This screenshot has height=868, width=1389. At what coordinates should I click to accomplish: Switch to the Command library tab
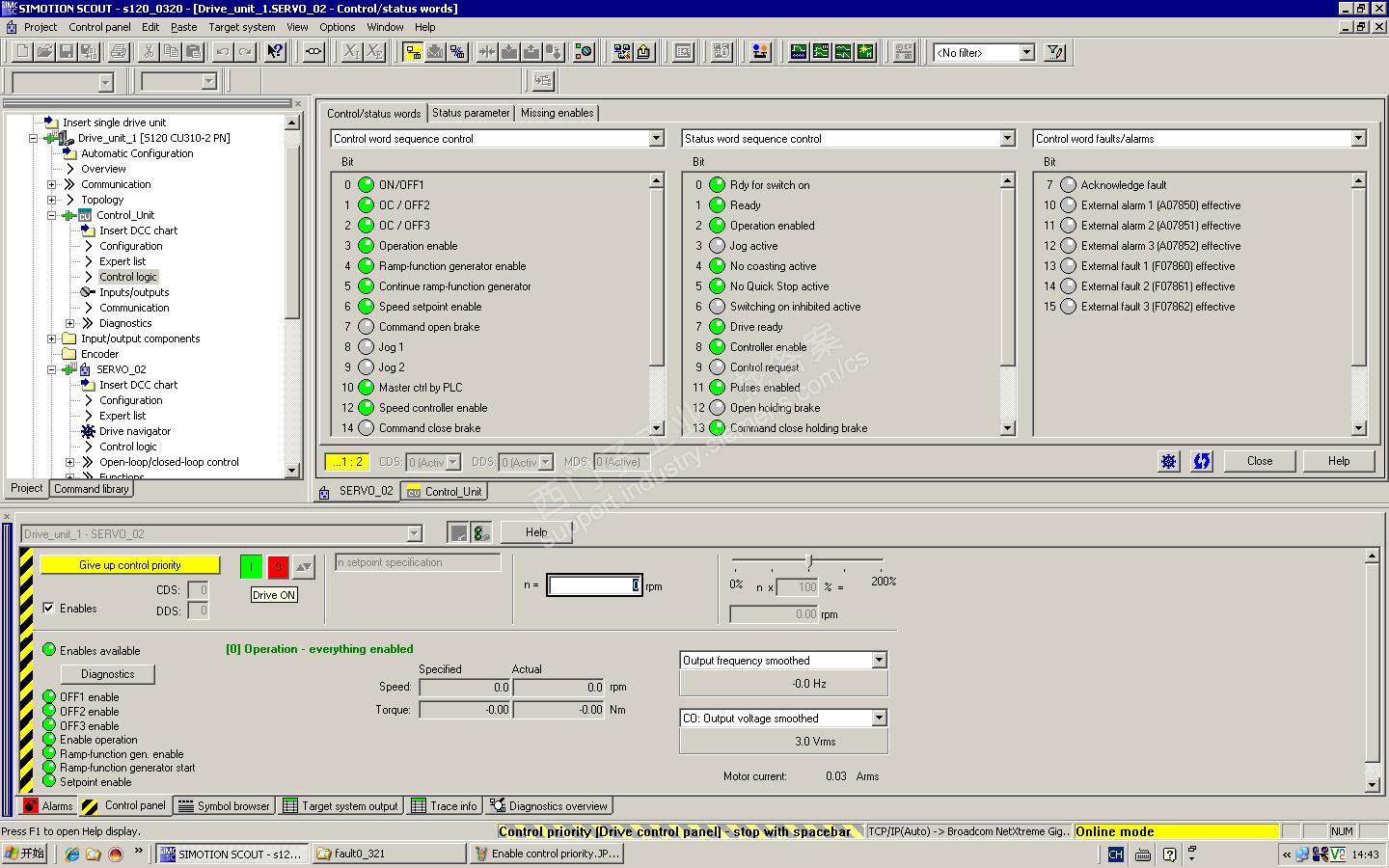(x=92, y=488)
